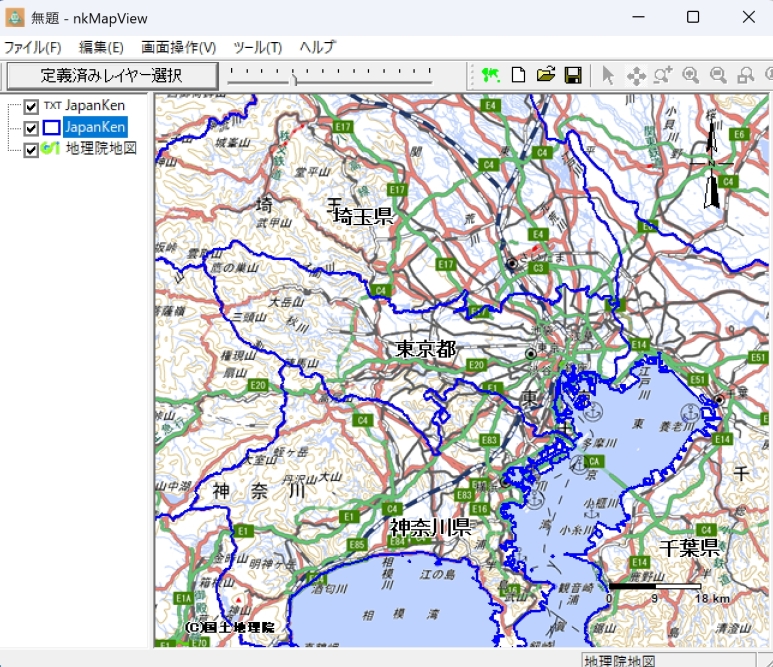Screen dimensions: 773x667
Task: Click the green map layer add icon
Action: click(x=490, y=75)
